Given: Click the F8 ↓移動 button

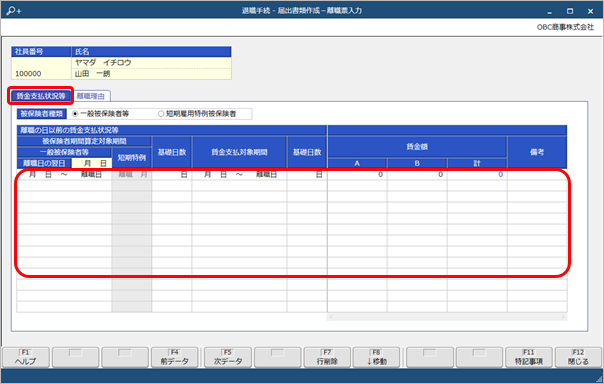Looking at the screenshot, I should coord(376,357).
